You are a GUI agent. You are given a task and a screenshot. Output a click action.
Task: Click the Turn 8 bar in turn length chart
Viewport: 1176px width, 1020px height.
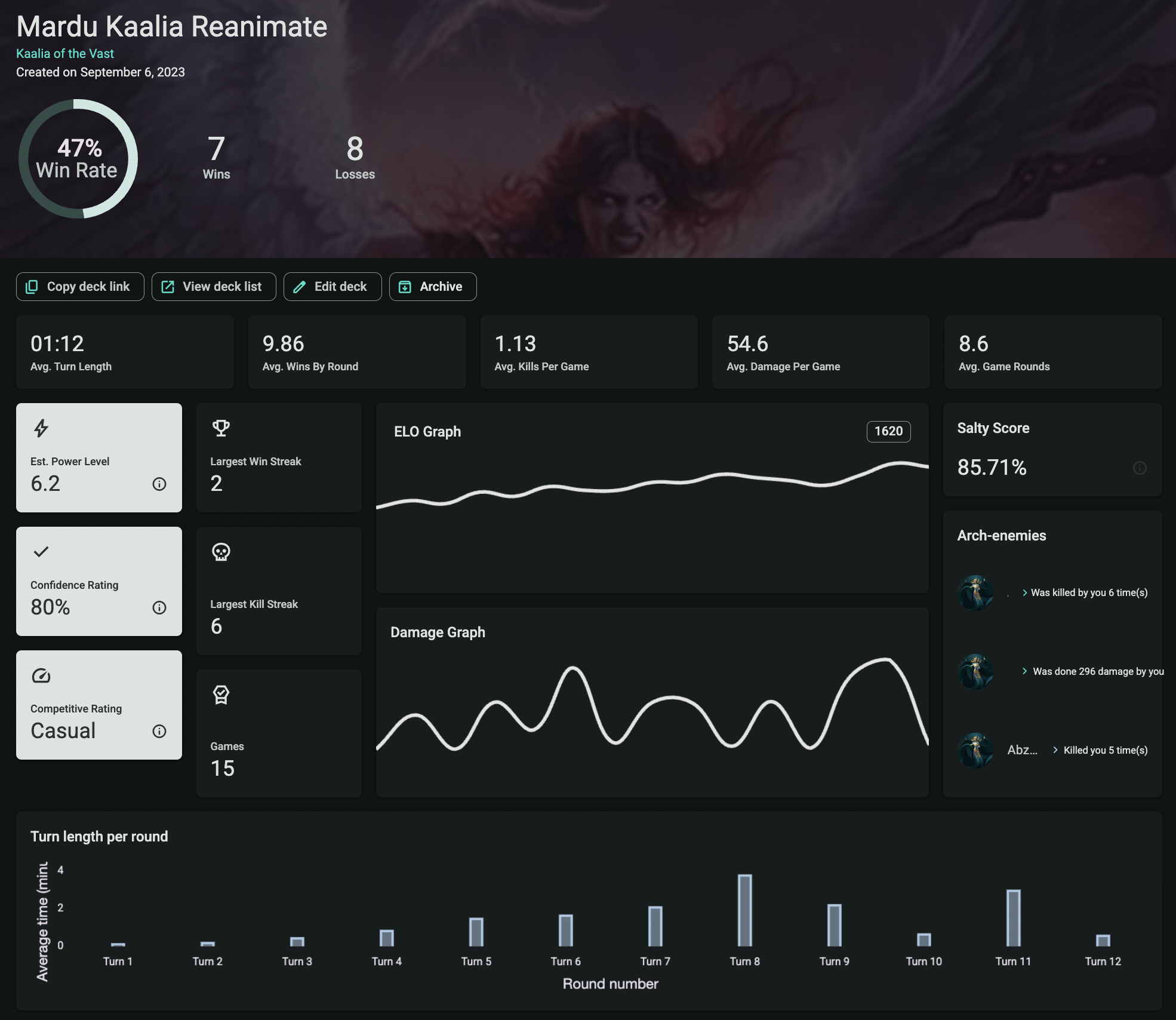[x=744, y=910]
